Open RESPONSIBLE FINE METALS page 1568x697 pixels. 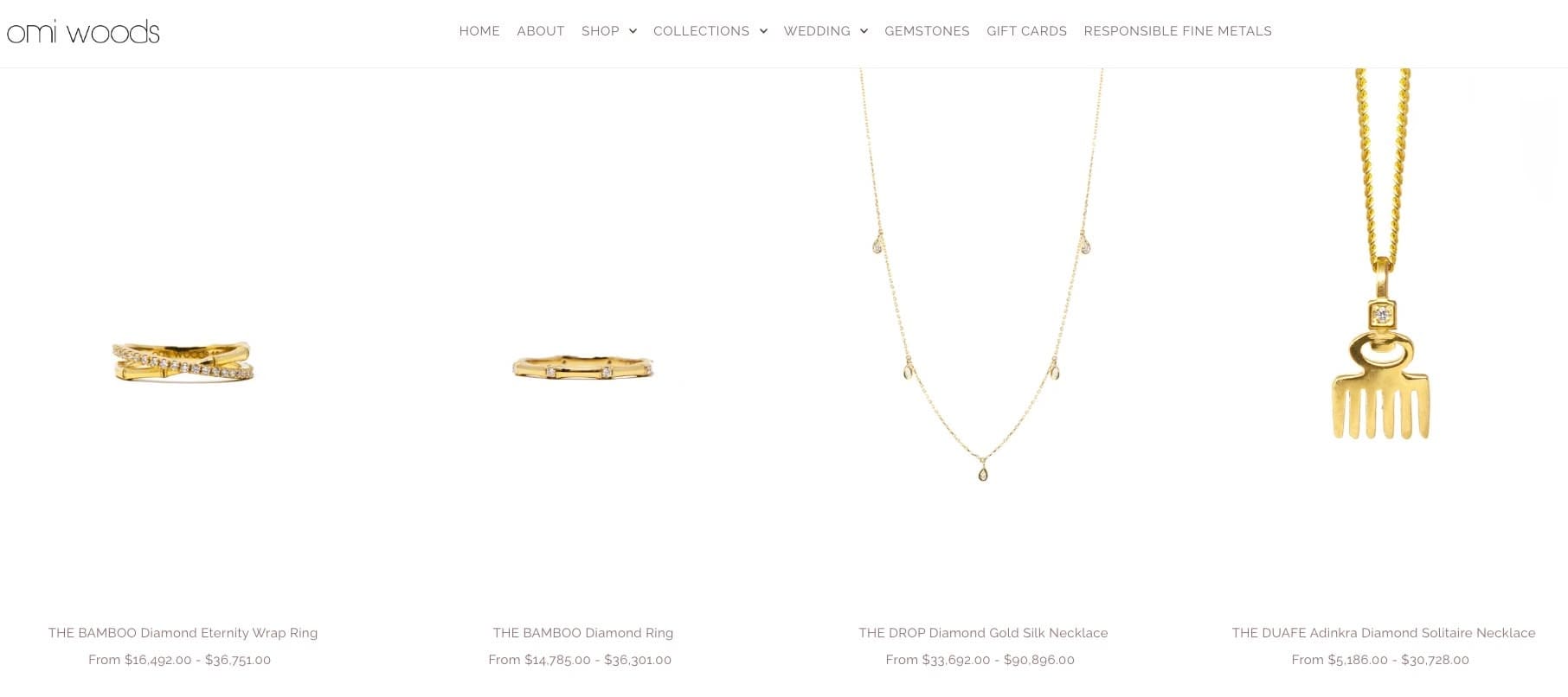point(1178,31)
